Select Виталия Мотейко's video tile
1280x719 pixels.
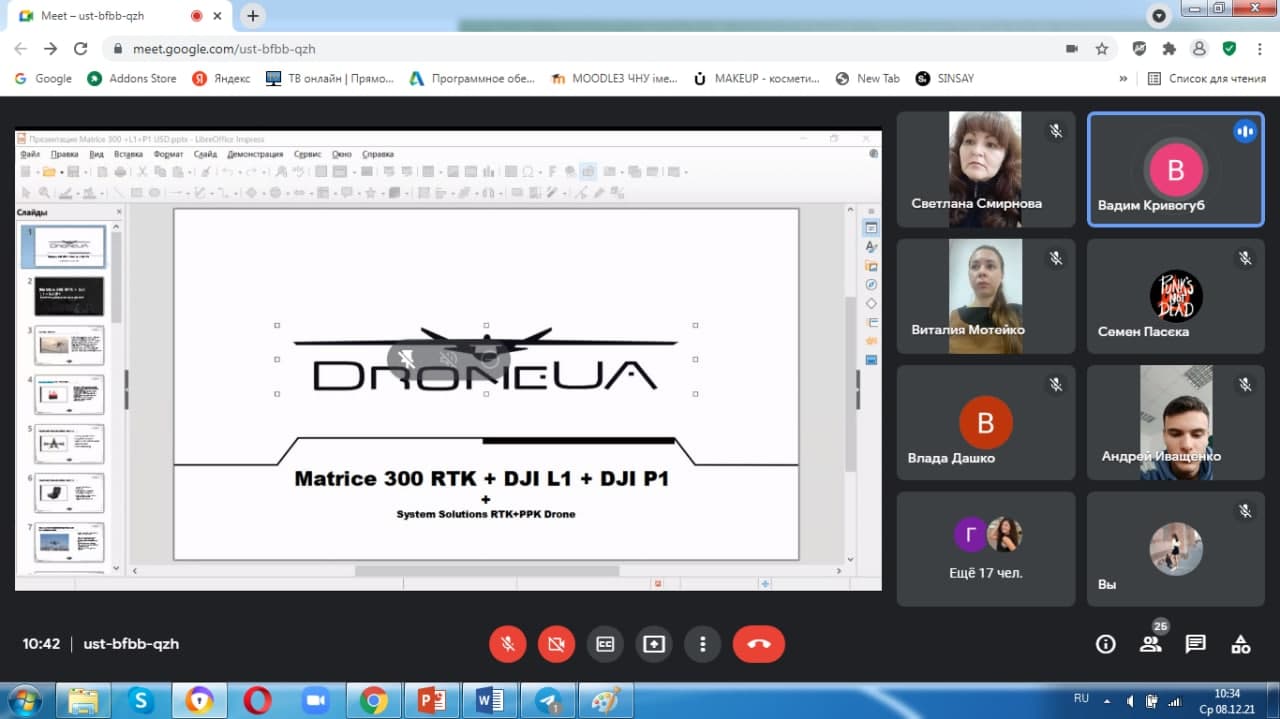(986, 296)
